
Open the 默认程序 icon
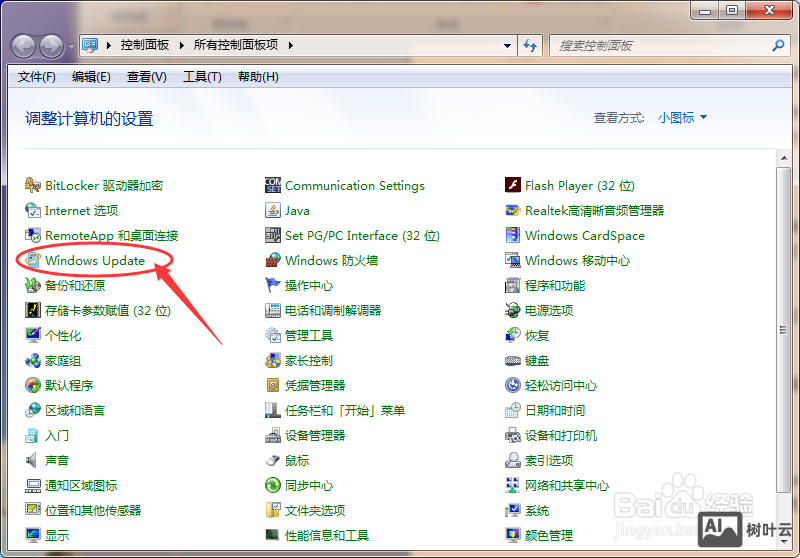click(x=33, y=385)
